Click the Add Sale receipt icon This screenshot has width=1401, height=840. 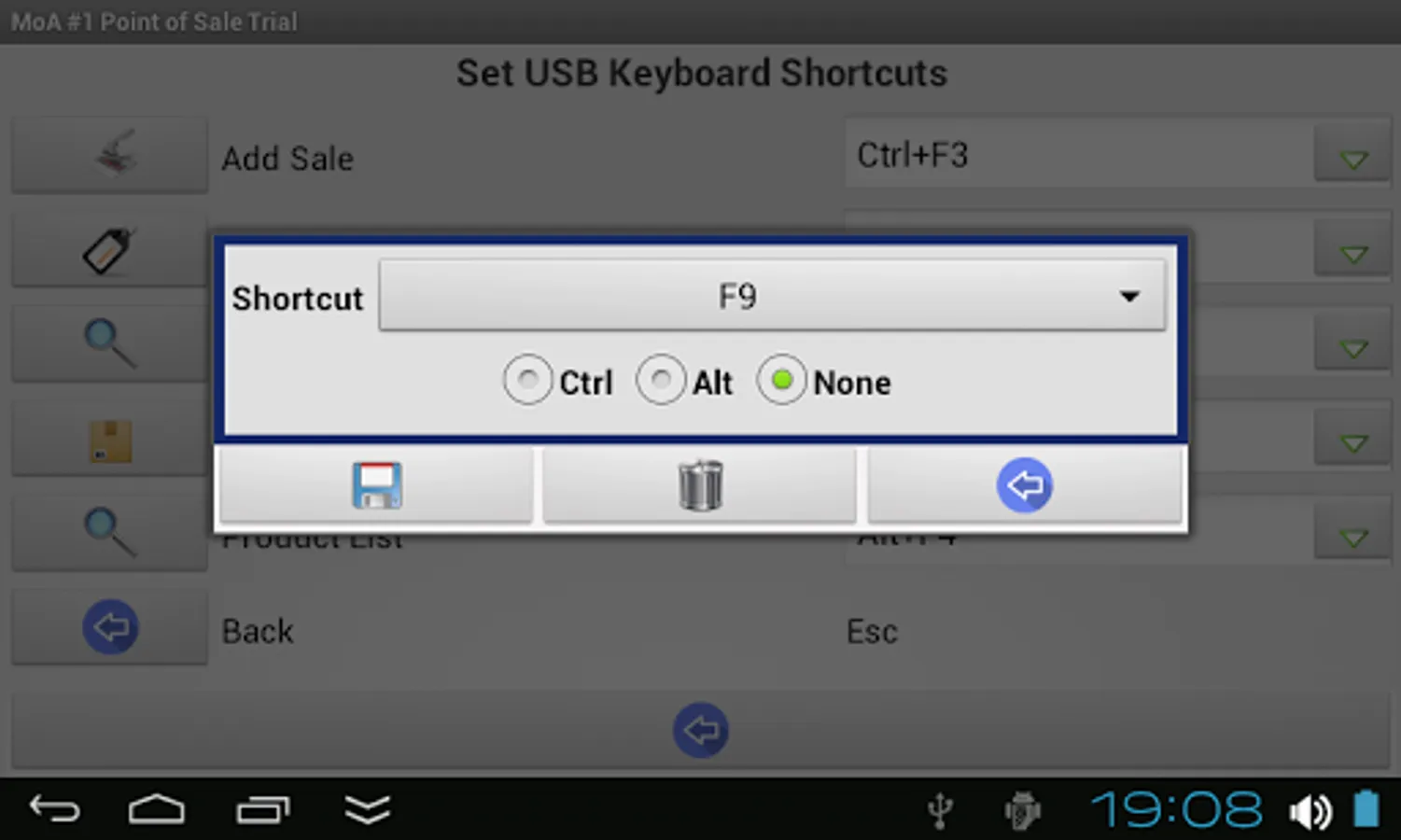[109, 154]
